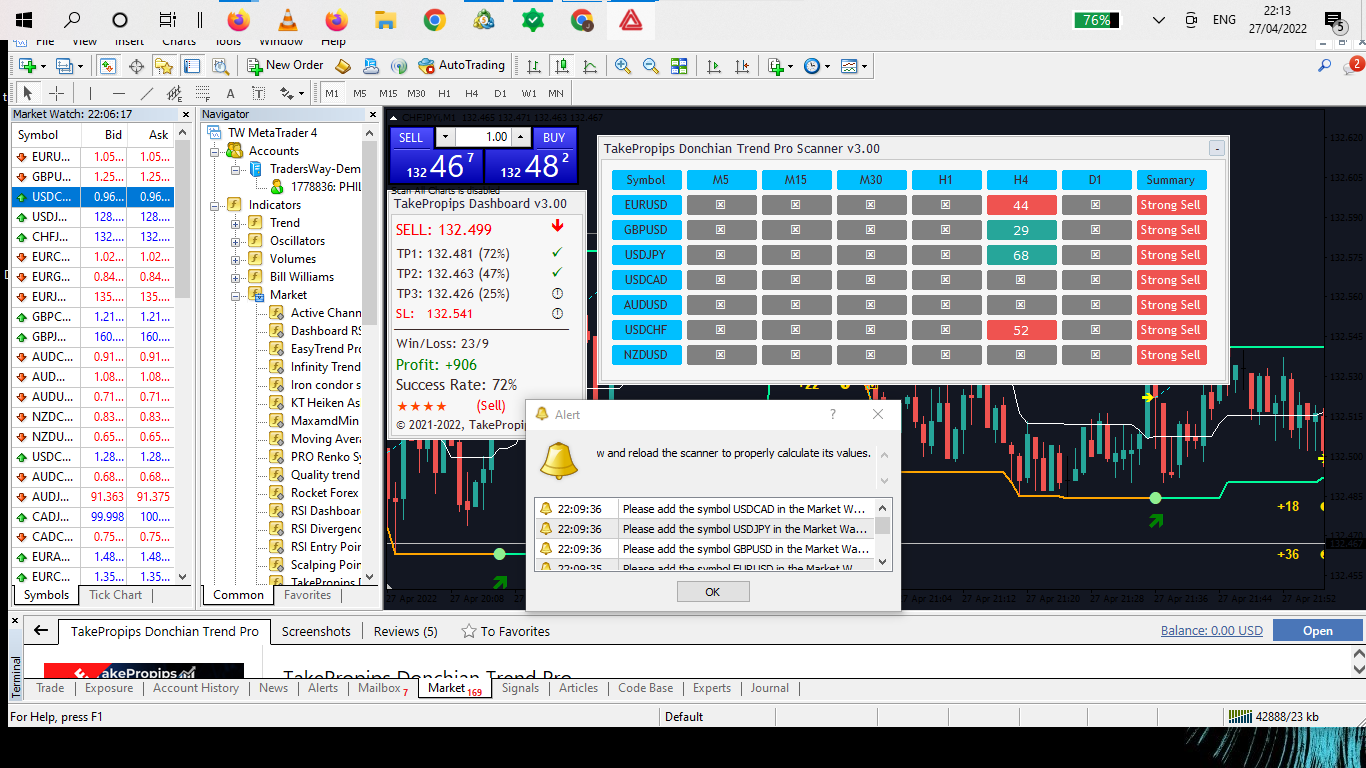Expand the Volumes folder
Viewport: 1366px width, 768px height.
click(x=236, y=259)
